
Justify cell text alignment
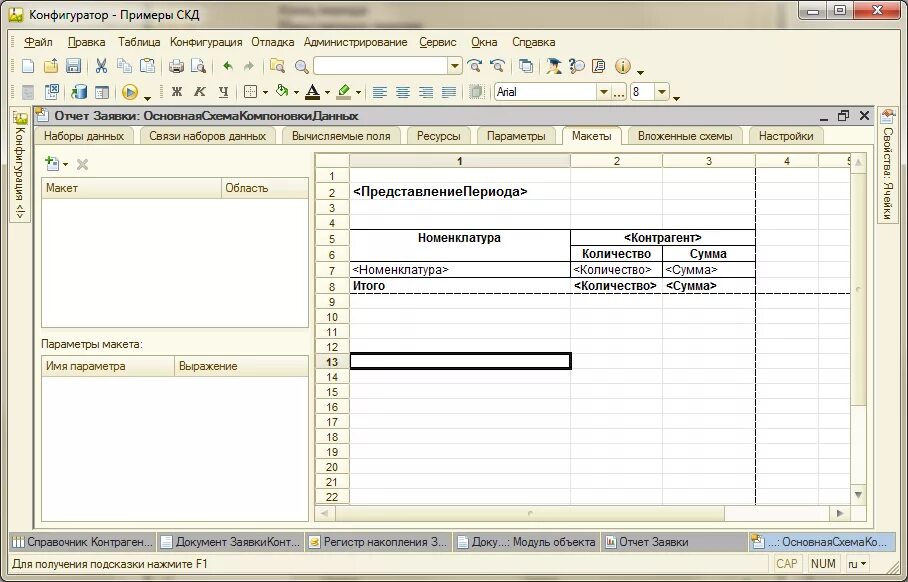click(449, 92)
